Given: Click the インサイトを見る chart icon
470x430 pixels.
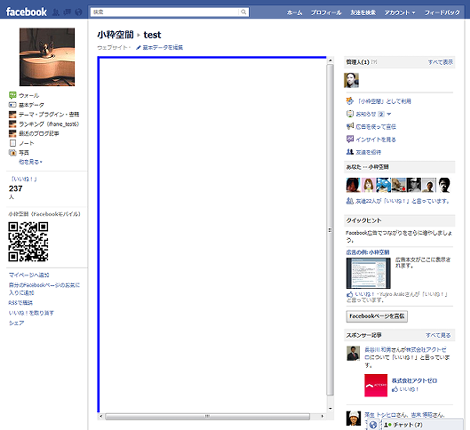Looking at the screenshot, I should (x=350, y=139).
